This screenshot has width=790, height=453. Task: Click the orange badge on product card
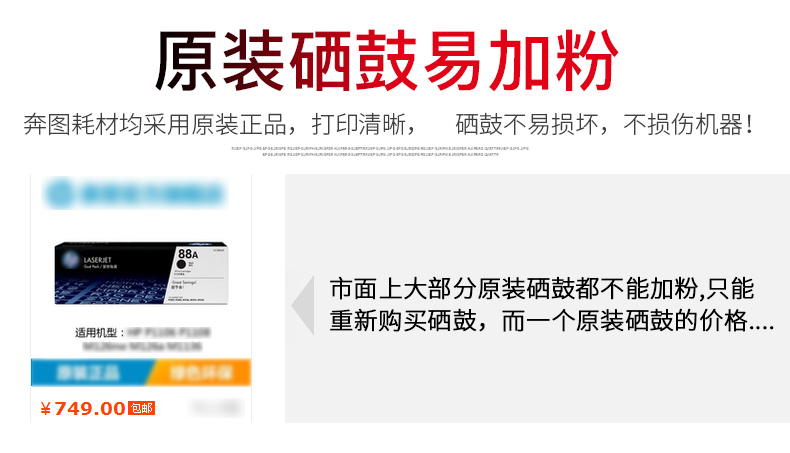200,373
